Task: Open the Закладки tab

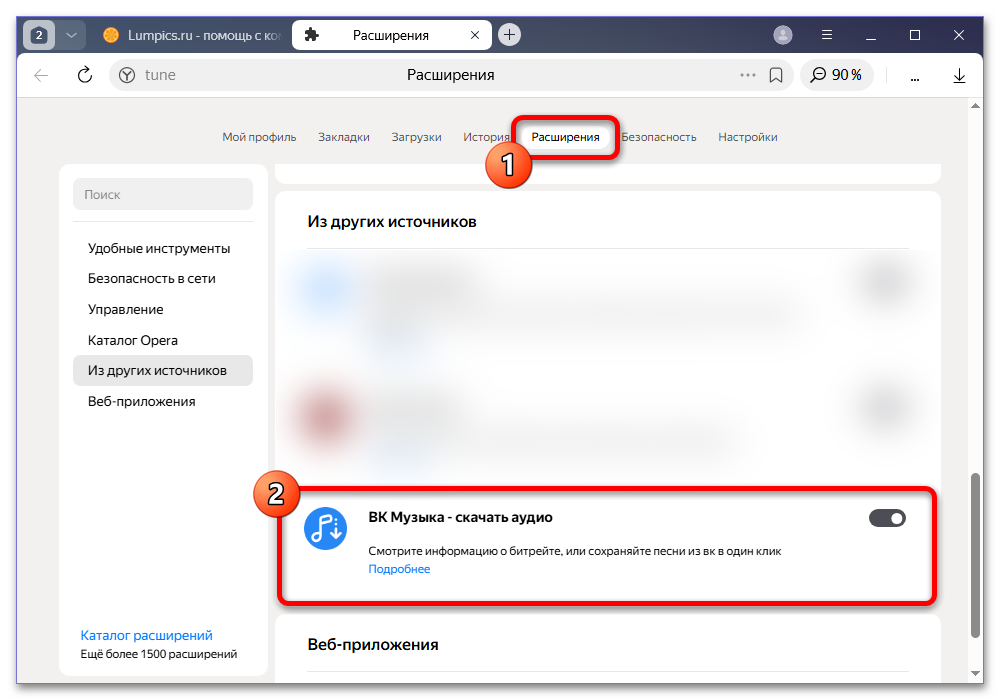Action: click(344, 137)
